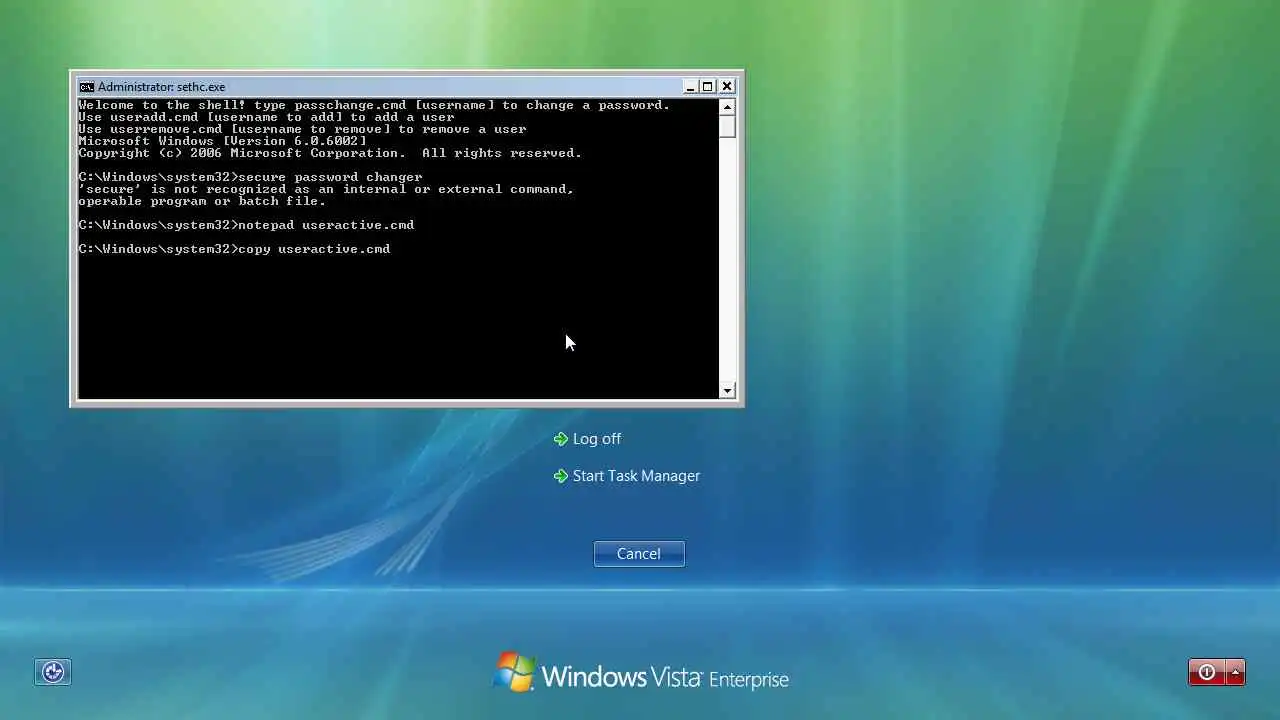Click the Cancel button

tap(639, 554)
